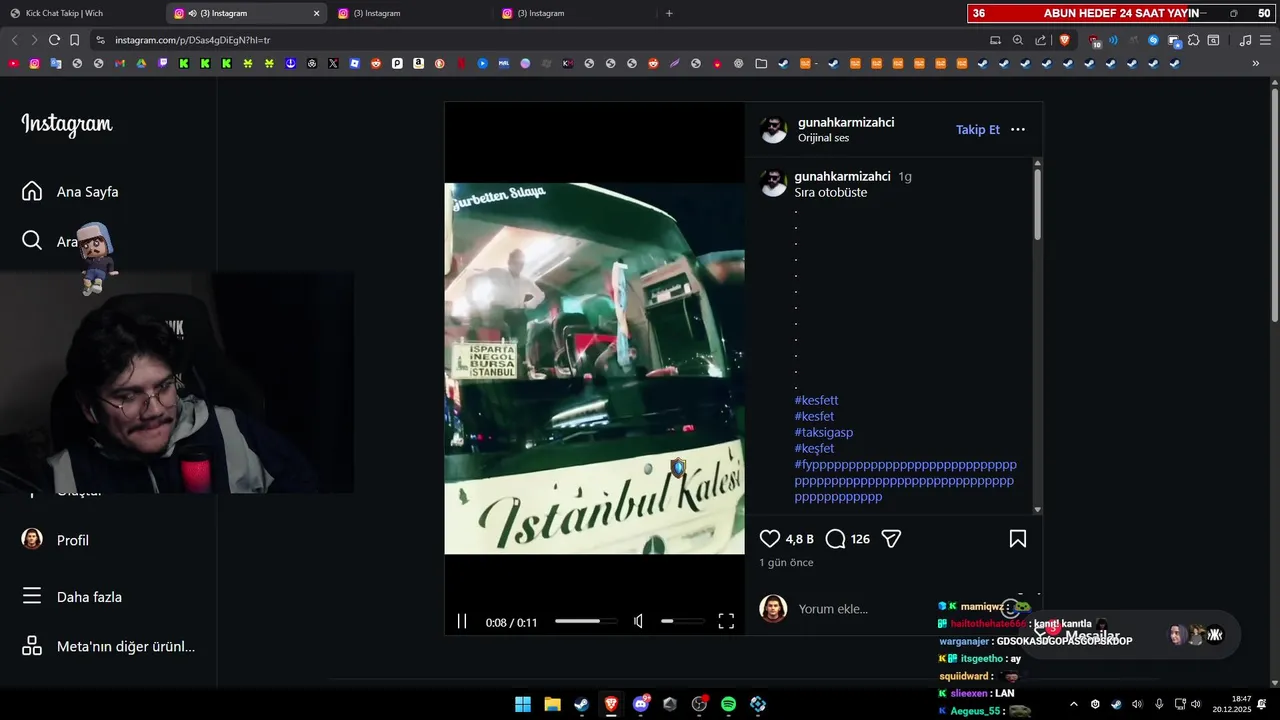Open Spotify from taskbar
This screenshot has height=720, width=1280.
pos(728,705)
